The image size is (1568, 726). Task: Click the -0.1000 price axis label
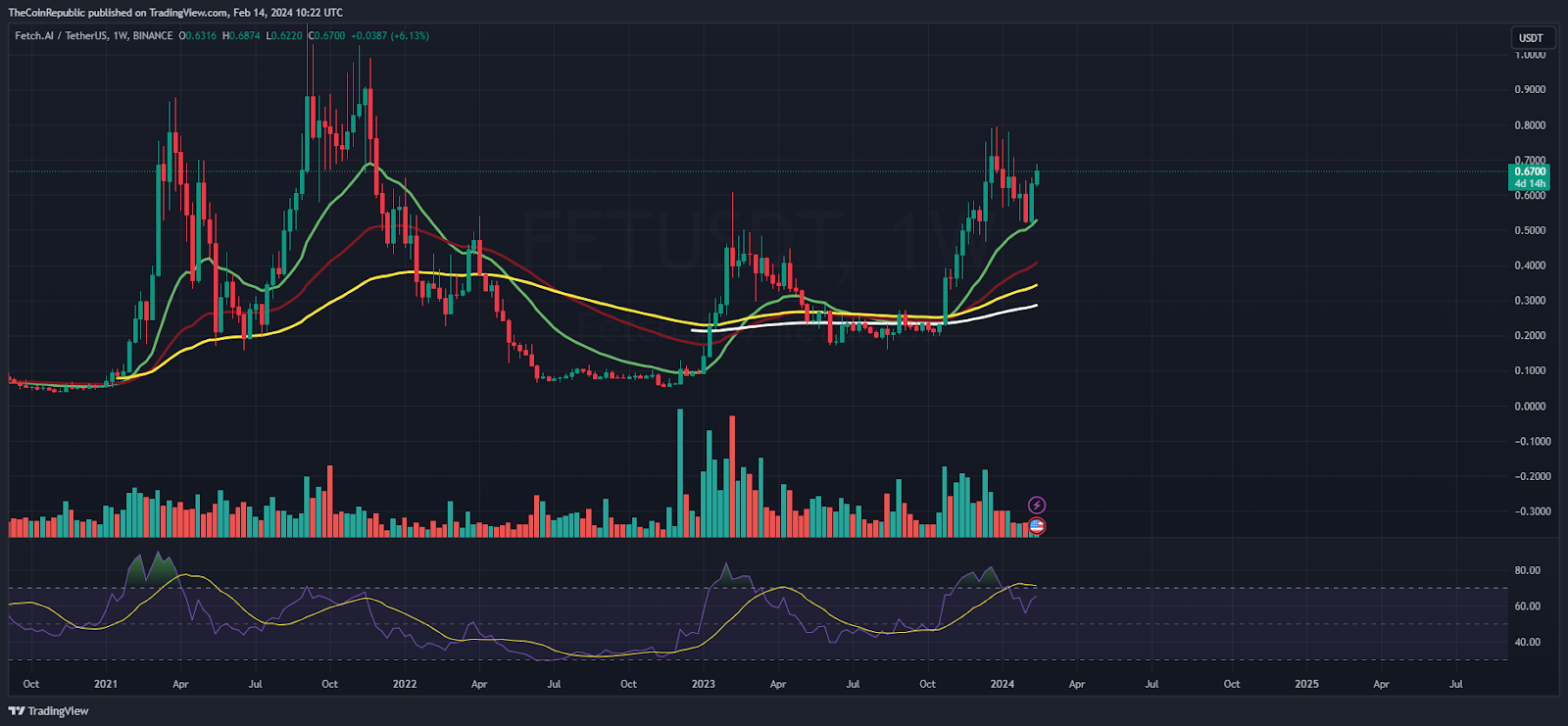(1533, 442)
